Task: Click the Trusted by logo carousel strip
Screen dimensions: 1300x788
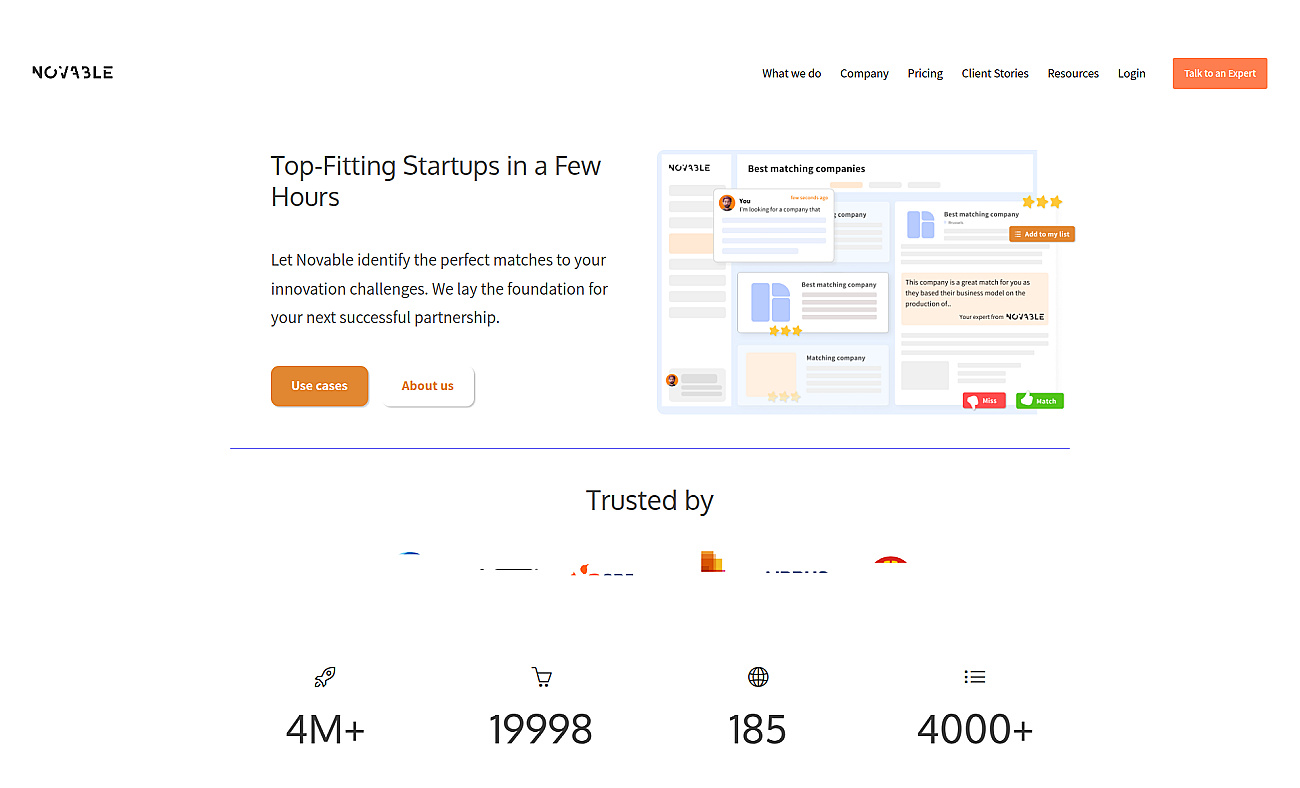Action: [650, 563]
